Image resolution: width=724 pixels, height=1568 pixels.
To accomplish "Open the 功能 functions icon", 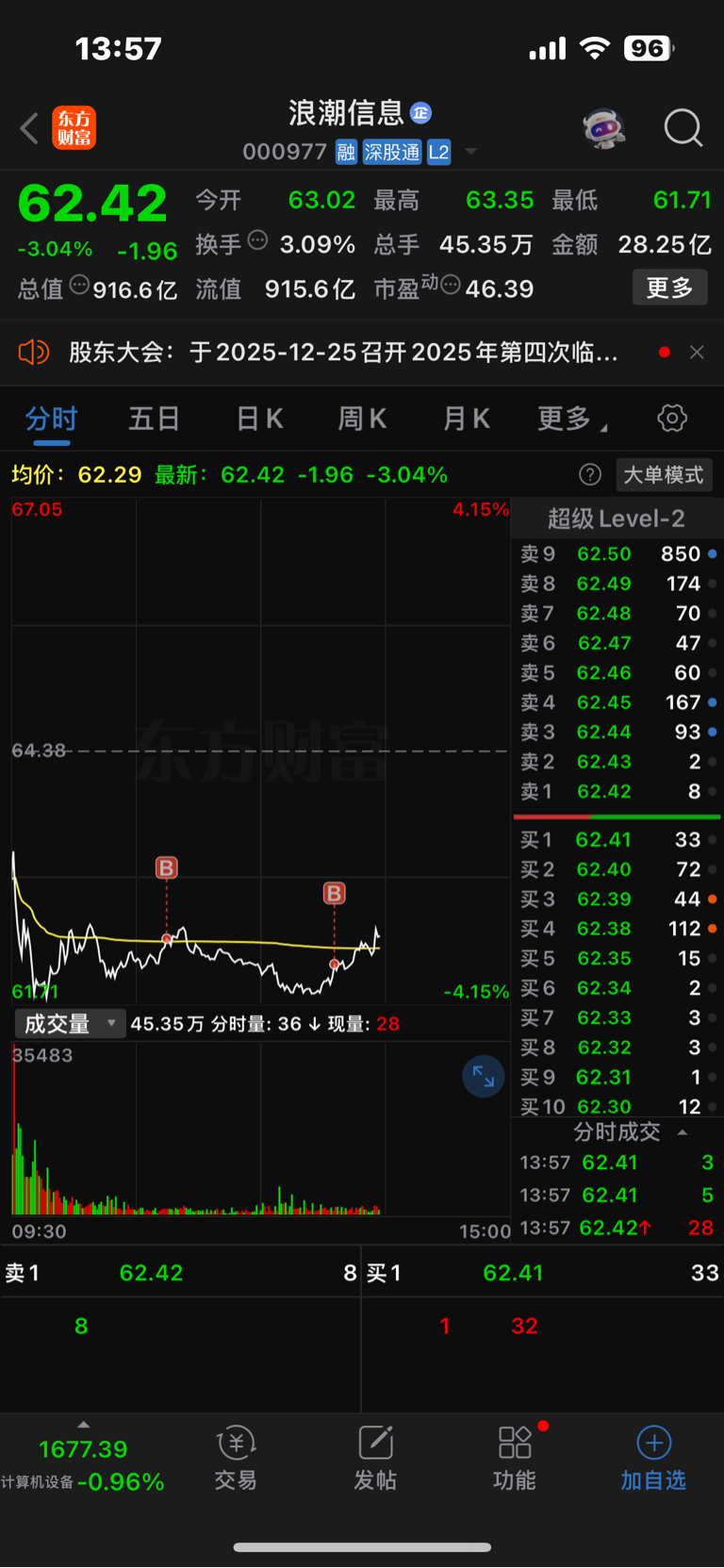I will [x=515, y=1458].
